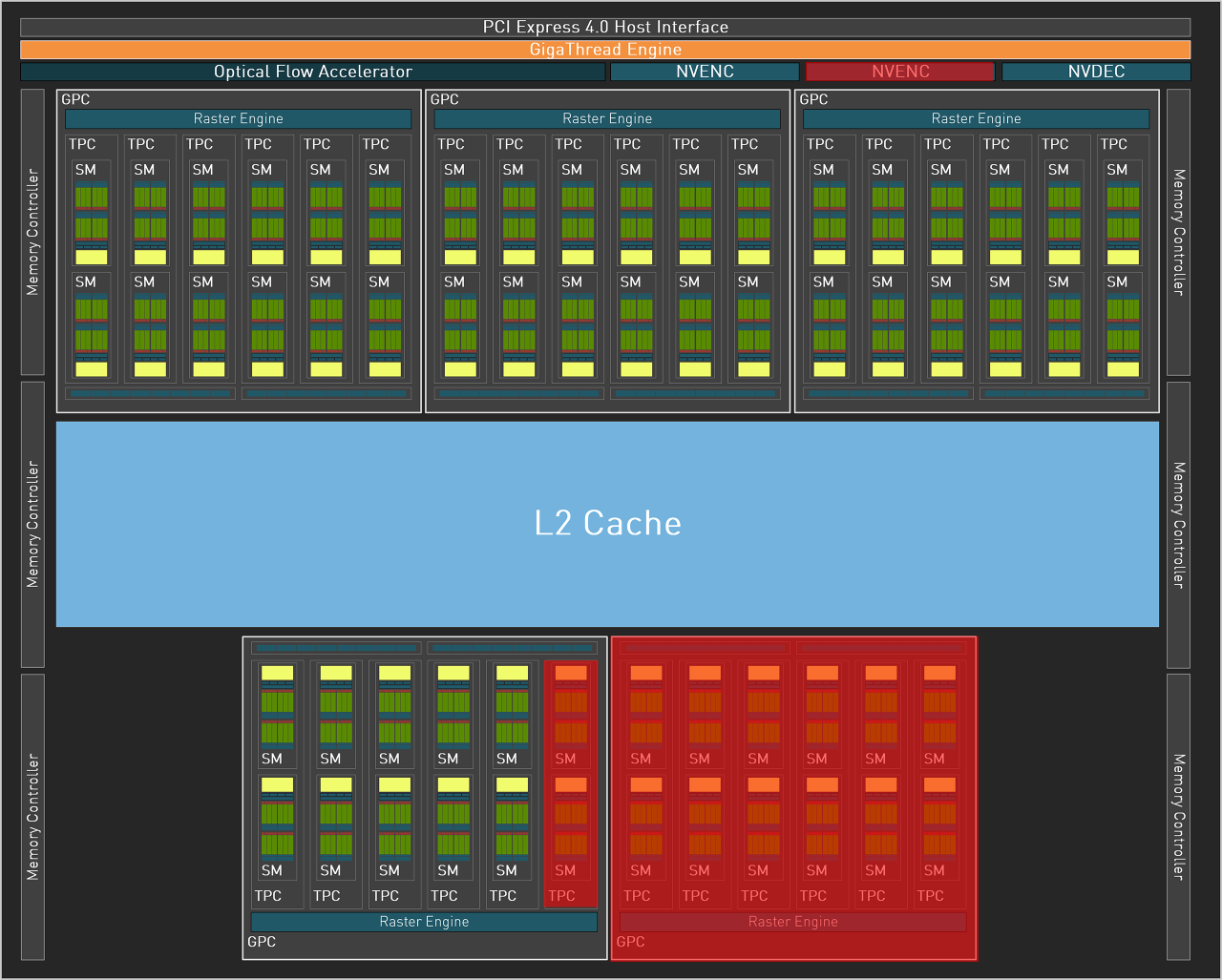Screen dimensions: 1222x980
Task: Select the teal active NVENC block
Action: 705,72
